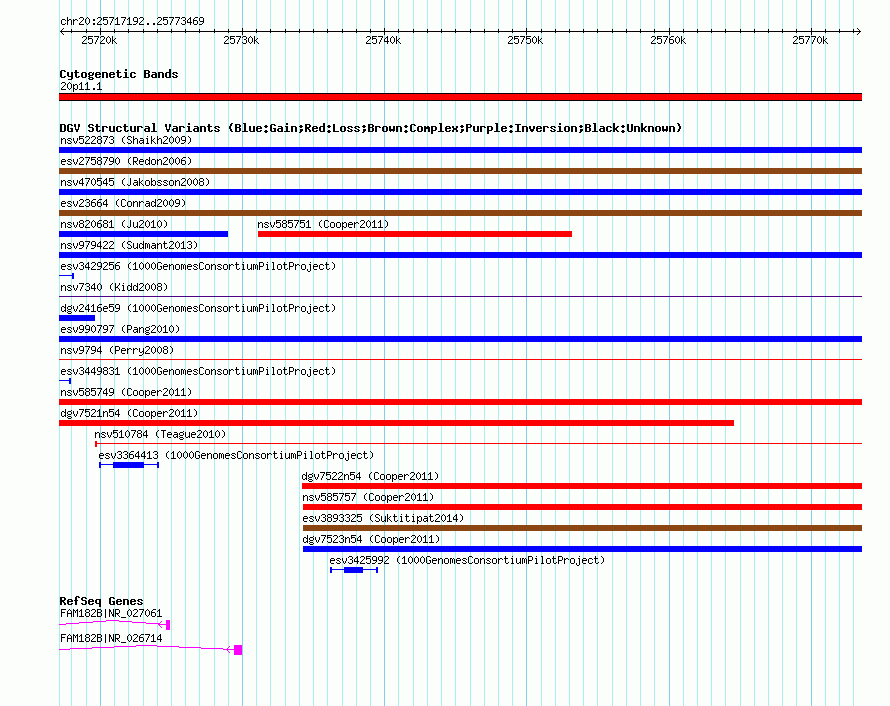Click the 25730k ruler tick label
Viewport: 890px width, 706px height.
pos(241,40)
